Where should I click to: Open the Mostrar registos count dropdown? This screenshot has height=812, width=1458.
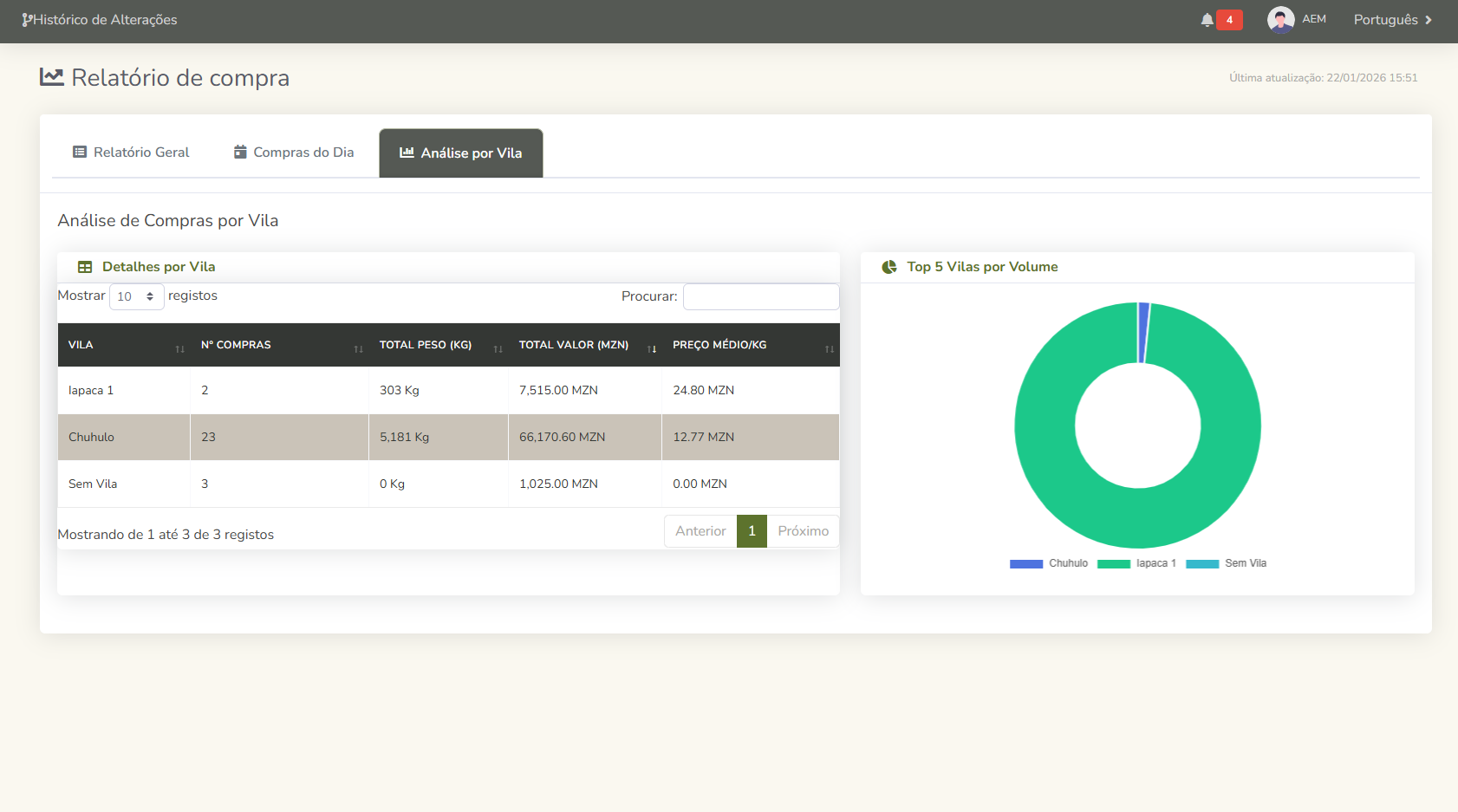(x=136, y=296)
